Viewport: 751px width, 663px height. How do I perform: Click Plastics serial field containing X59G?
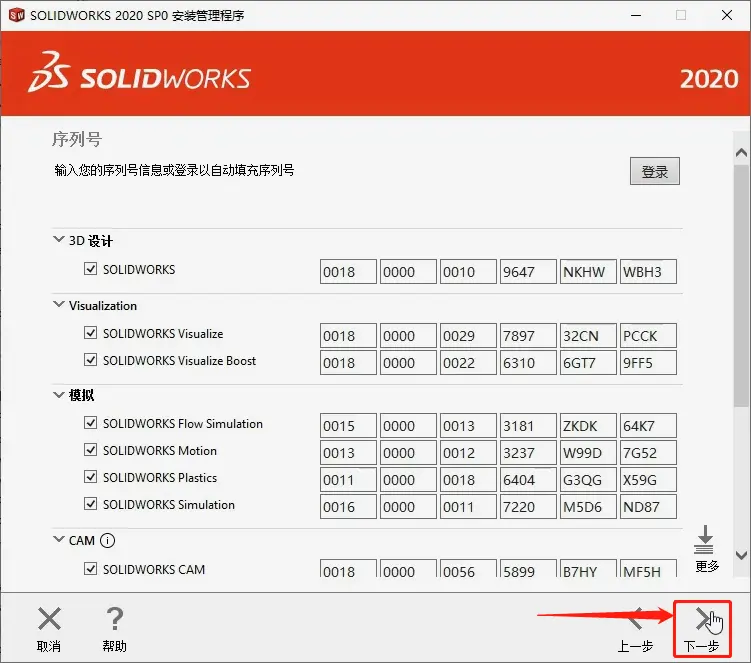click(649, 480)
